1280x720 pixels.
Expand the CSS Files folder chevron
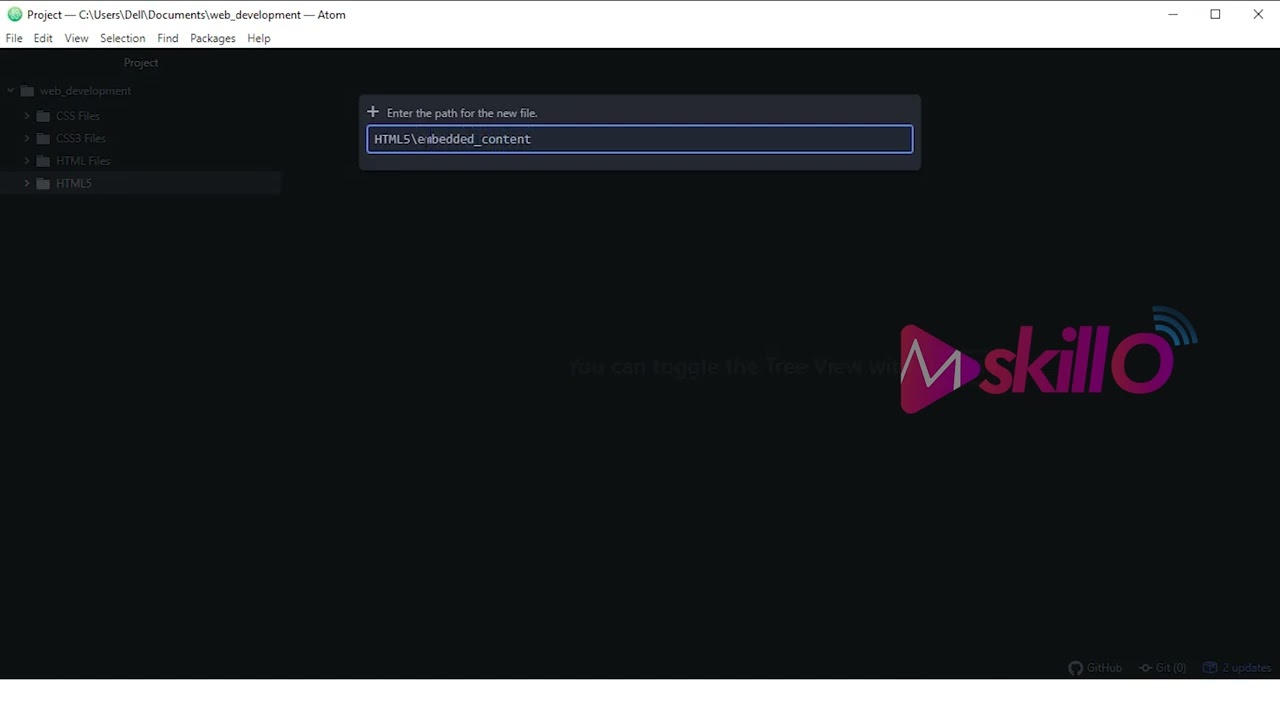pos(27,116)
